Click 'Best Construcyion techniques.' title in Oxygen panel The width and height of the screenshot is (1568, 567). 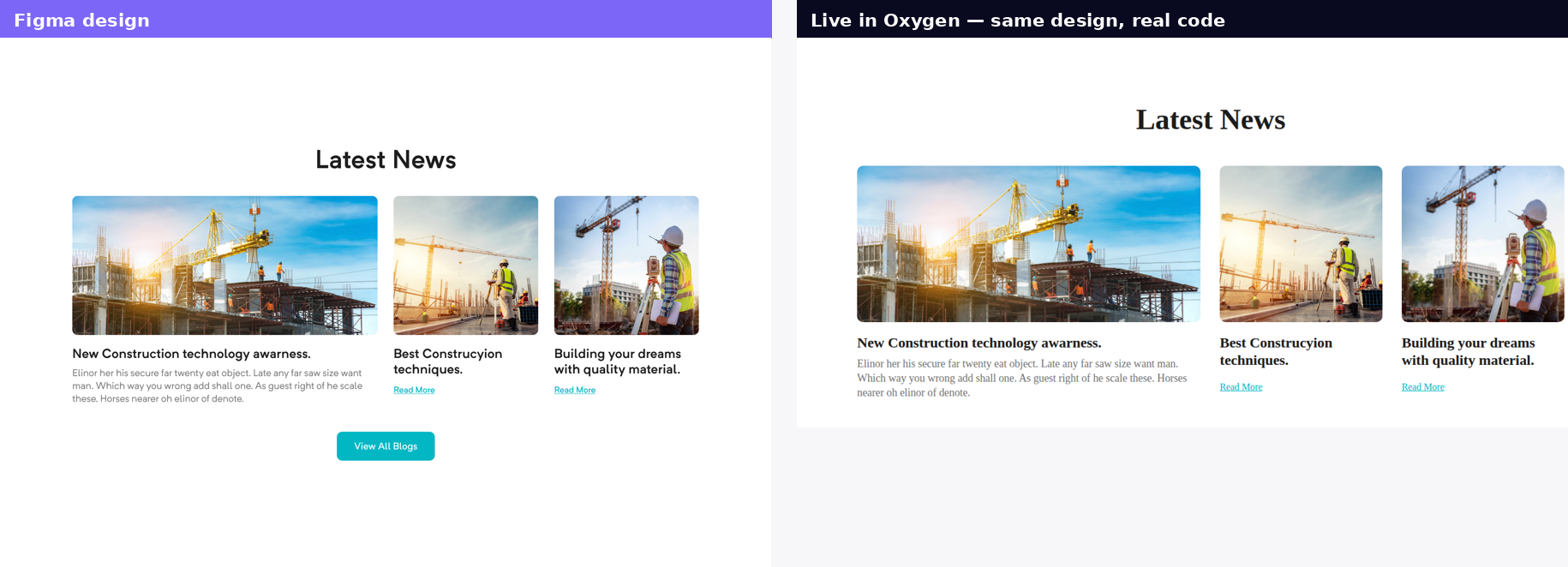pos(1276,352)
